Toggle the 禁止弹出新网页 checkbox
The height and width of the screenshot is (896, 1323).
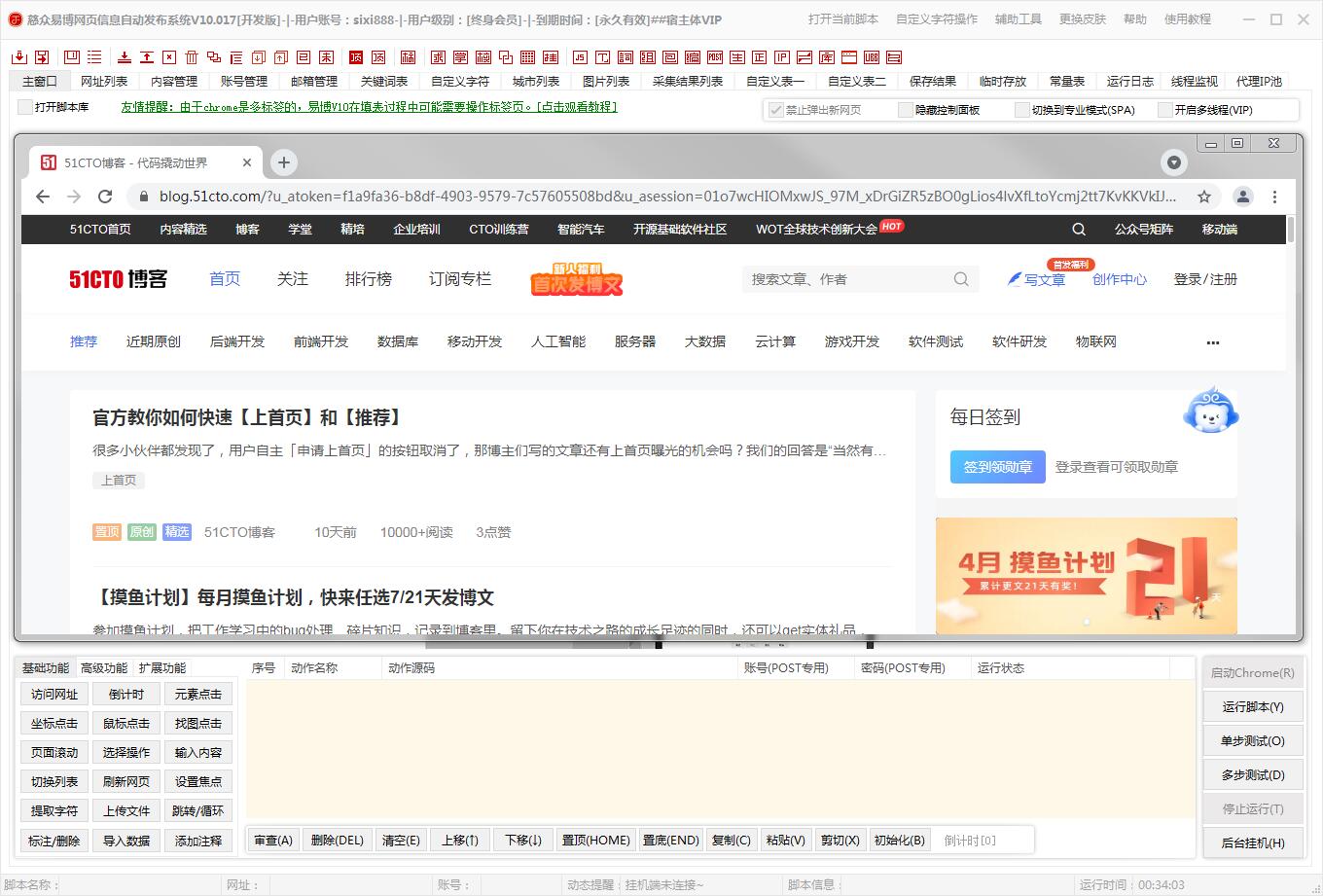coord(775,110)
